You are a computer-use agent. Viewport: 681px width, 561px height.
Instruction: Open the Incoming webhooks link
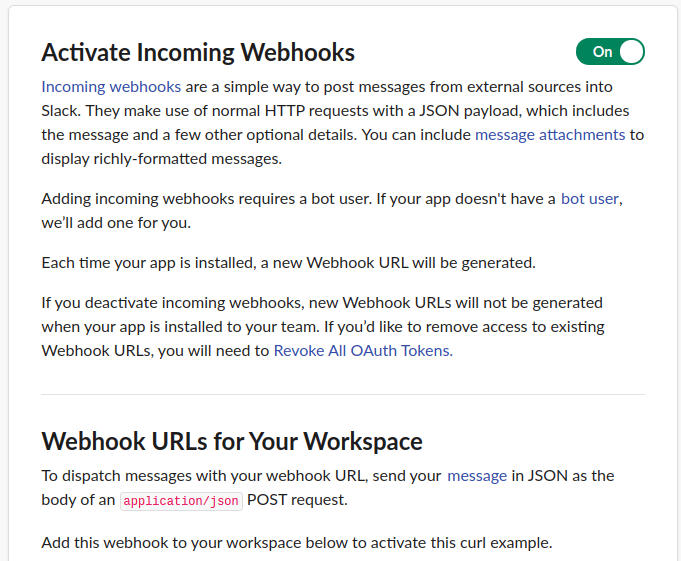pyautogui.click(x=111, y=87)
